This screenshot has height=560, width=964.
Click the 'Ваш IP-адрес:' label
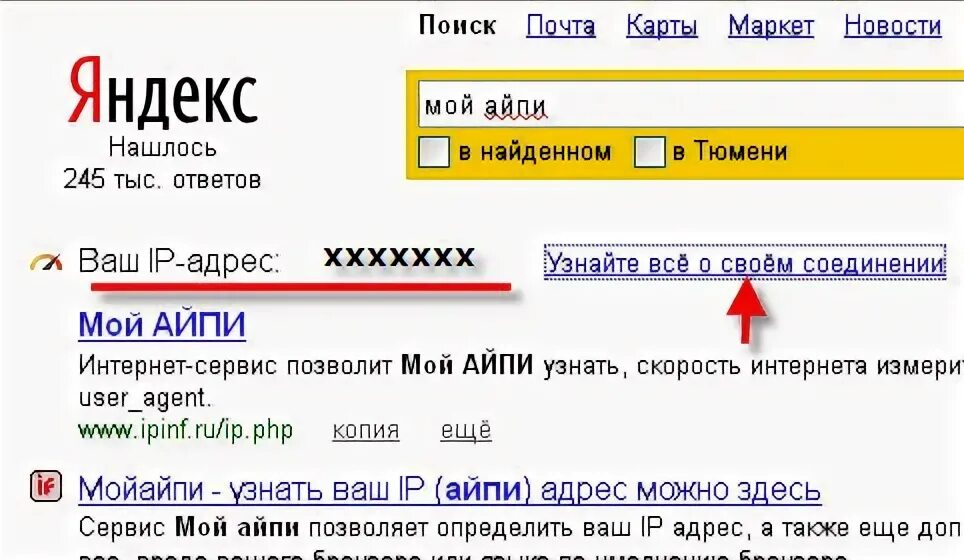(179, 262)
